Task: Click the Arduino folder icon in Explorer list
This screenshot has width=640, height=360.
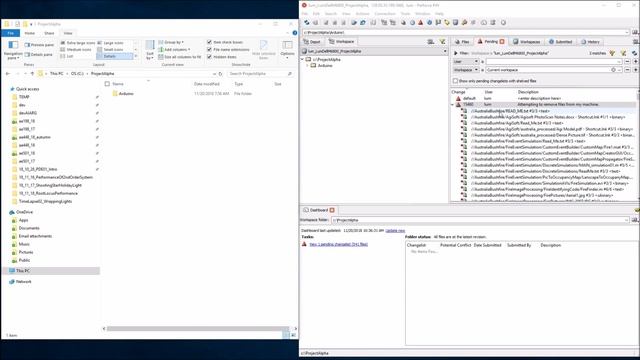Action: click(x=115, y=94)
